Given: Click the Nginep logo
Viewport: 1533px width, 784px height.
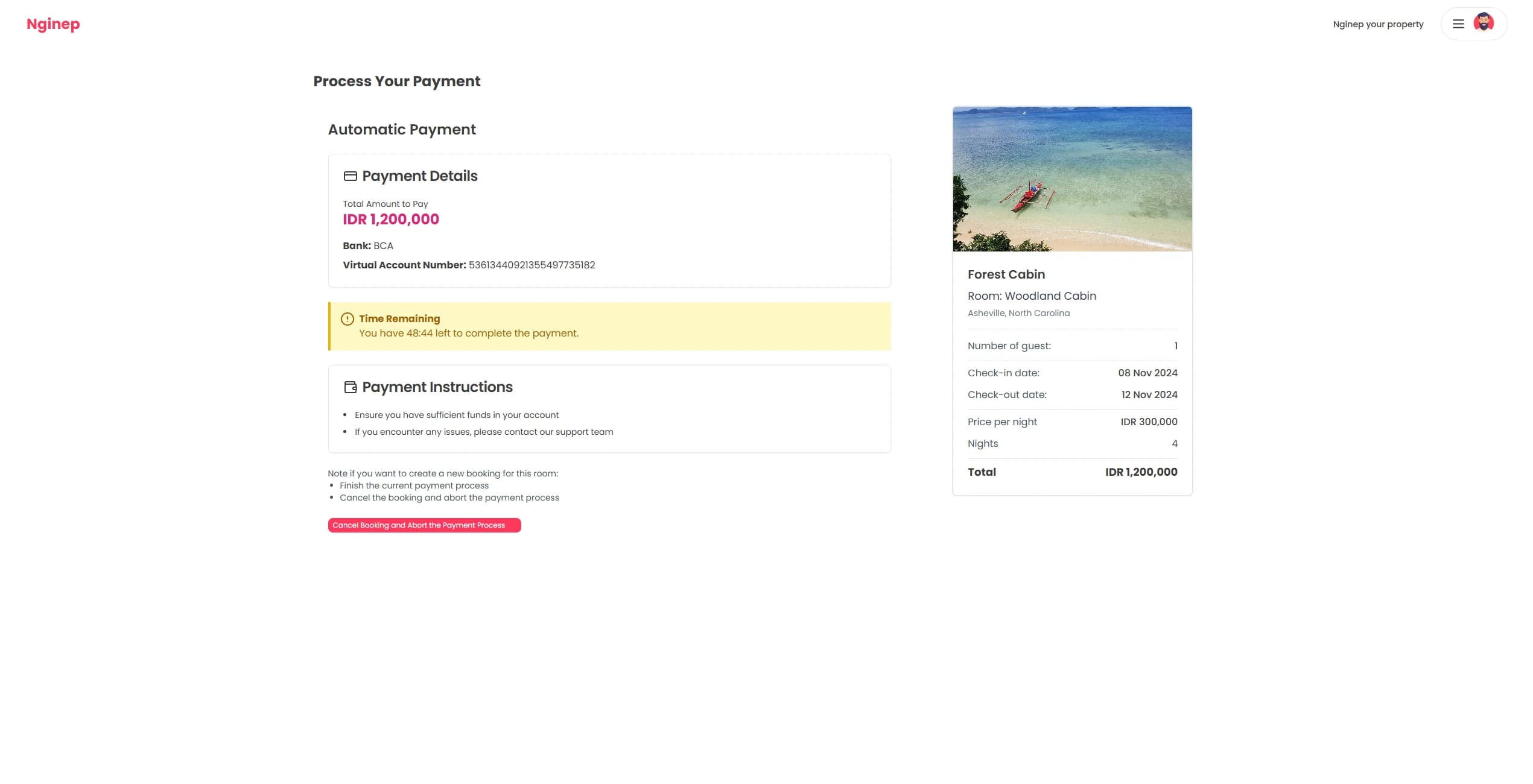Looking at the screenshot, I should pos(53,24).
